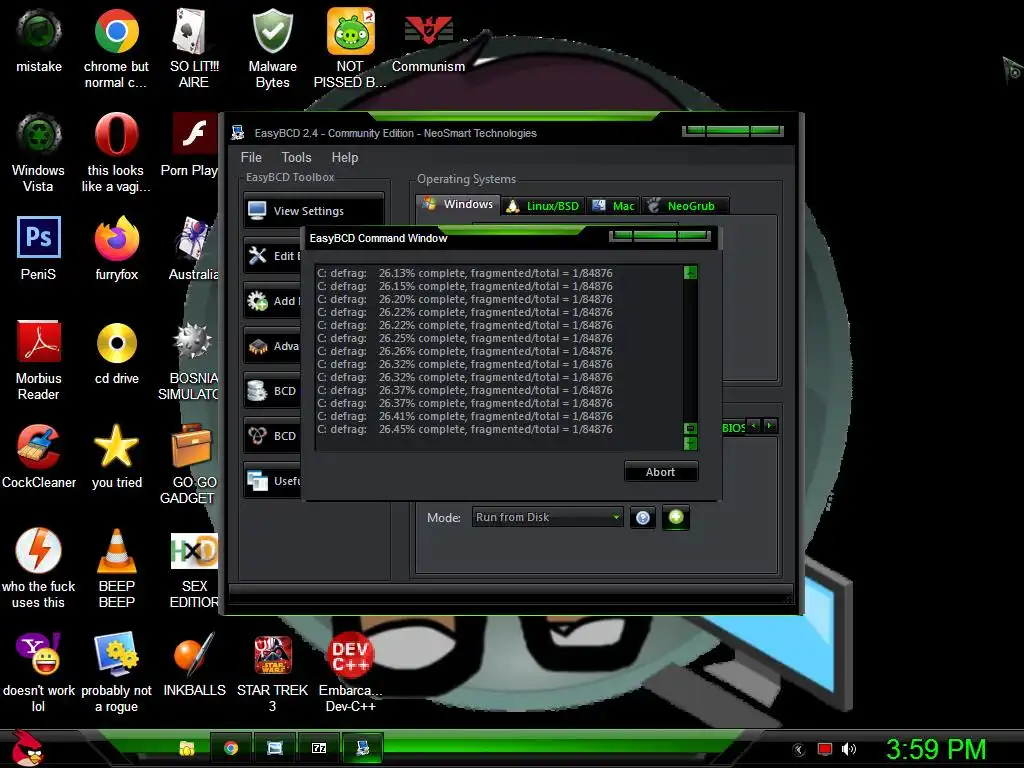The image size is (1024, 768).
Task: Click the volume speaker tray icon
Action: coord(848,749)
